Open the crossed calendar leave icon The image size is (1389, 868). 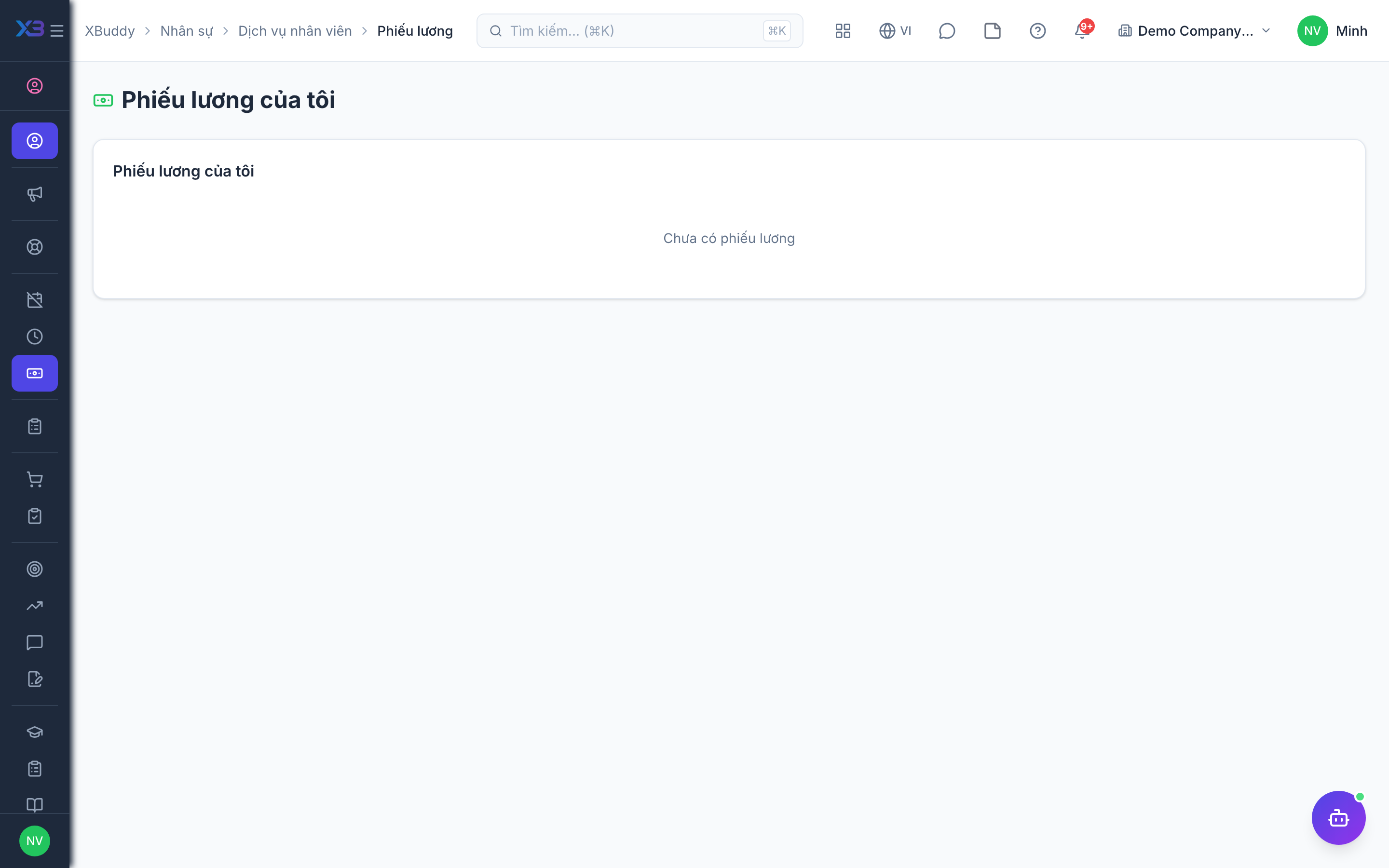coord(34,299)
